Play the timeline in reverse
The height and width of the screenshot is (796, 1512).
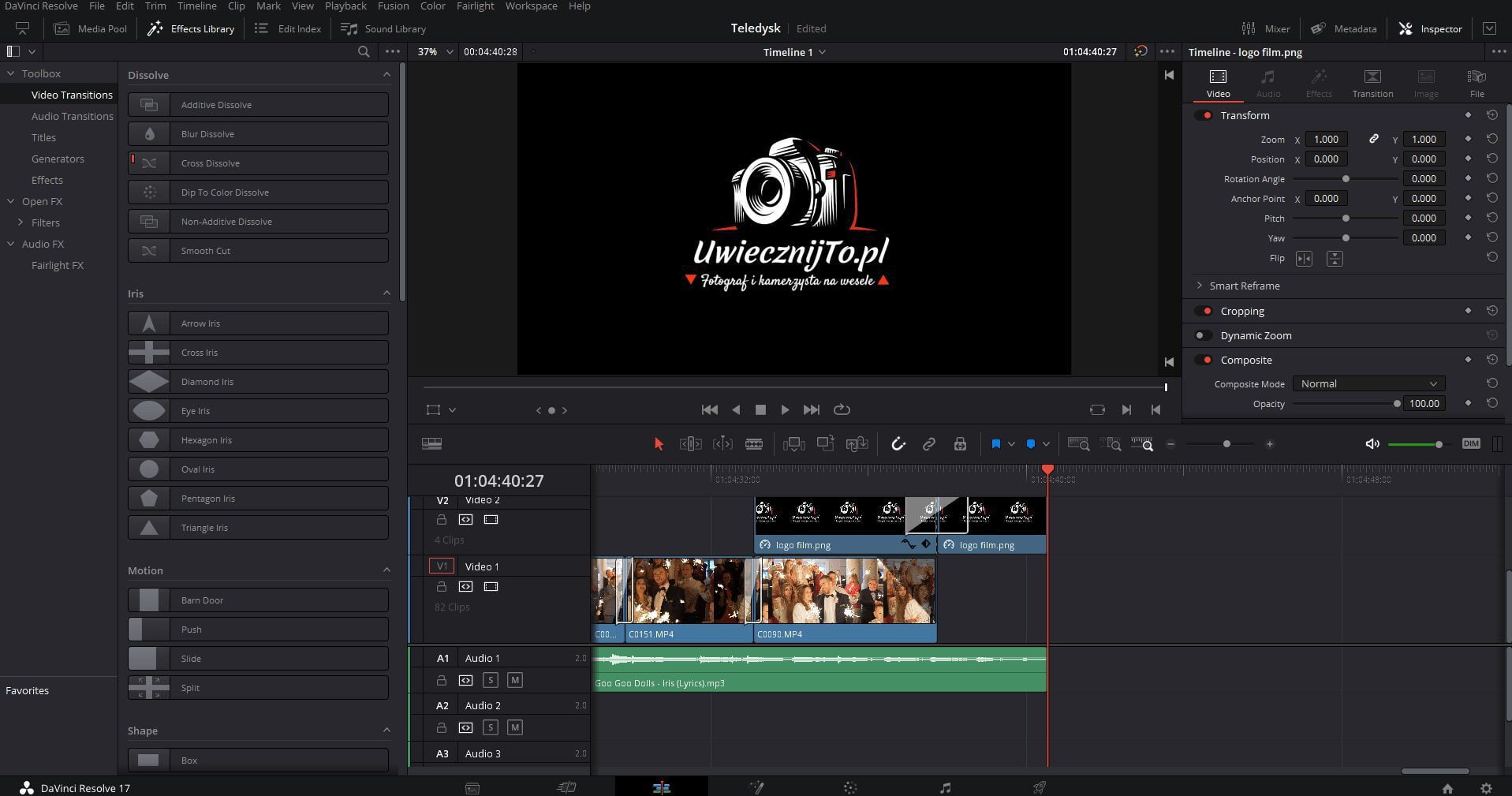[736, 409]
